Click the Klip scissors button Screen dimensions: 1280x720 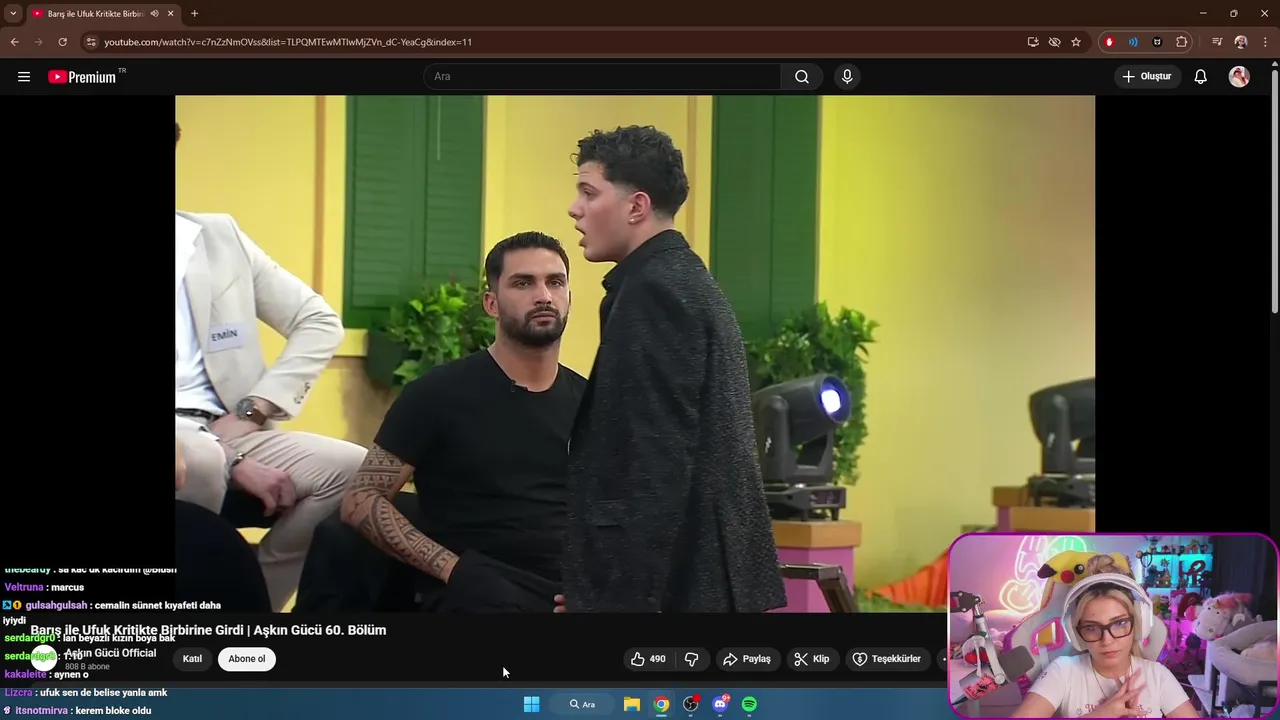point(812,659)
